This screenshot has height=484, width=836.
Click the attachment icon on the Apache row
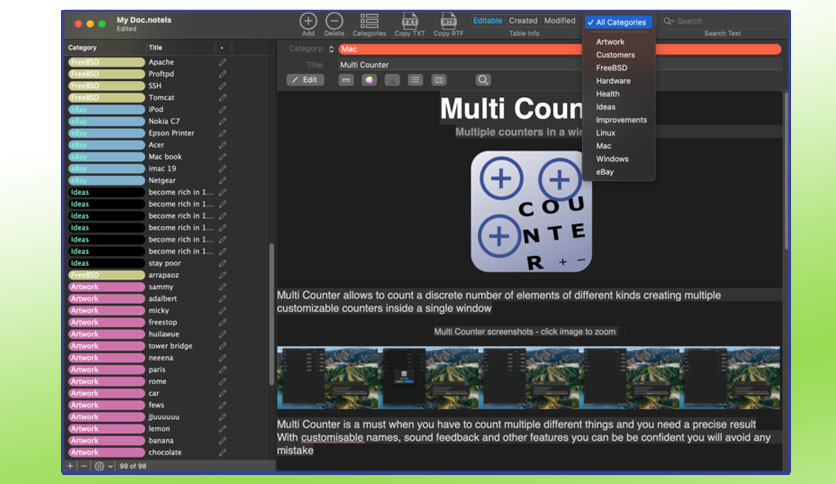point(222,62)
